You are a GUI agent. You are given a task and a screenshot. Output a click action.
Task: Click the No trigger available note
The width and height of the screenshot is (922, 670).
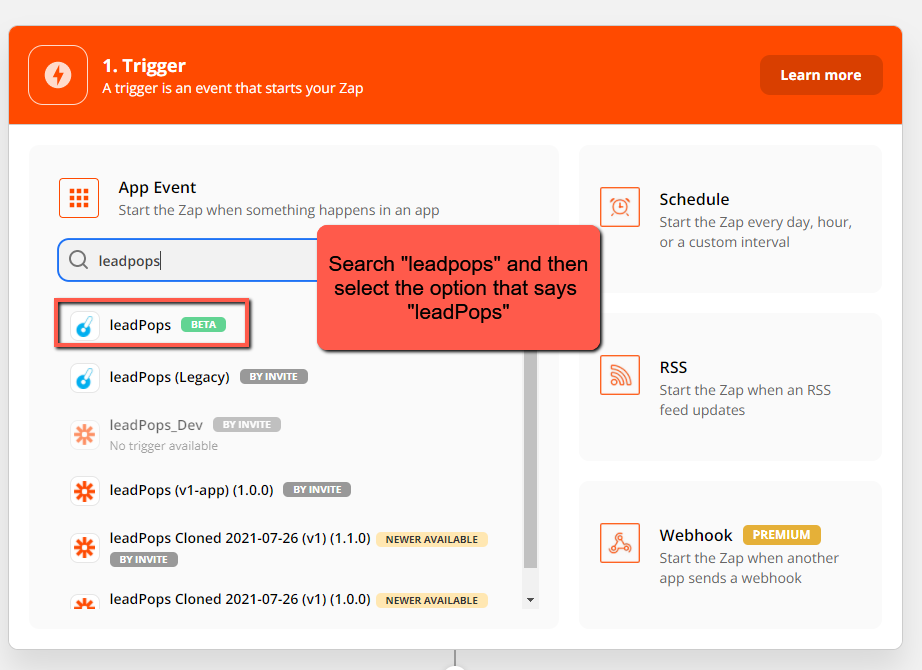click(163, 446)
